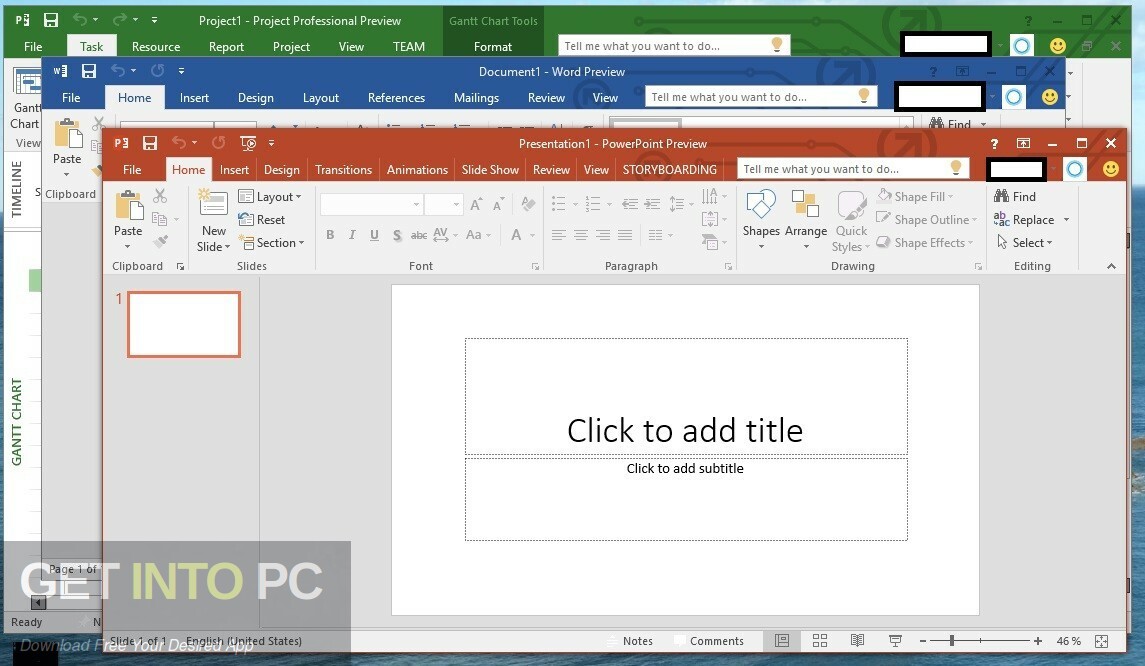The width and height of the screenshot is (1145, 666).
Task: Click the Save icon in Project title bar
Action: [x=50, y=20]
